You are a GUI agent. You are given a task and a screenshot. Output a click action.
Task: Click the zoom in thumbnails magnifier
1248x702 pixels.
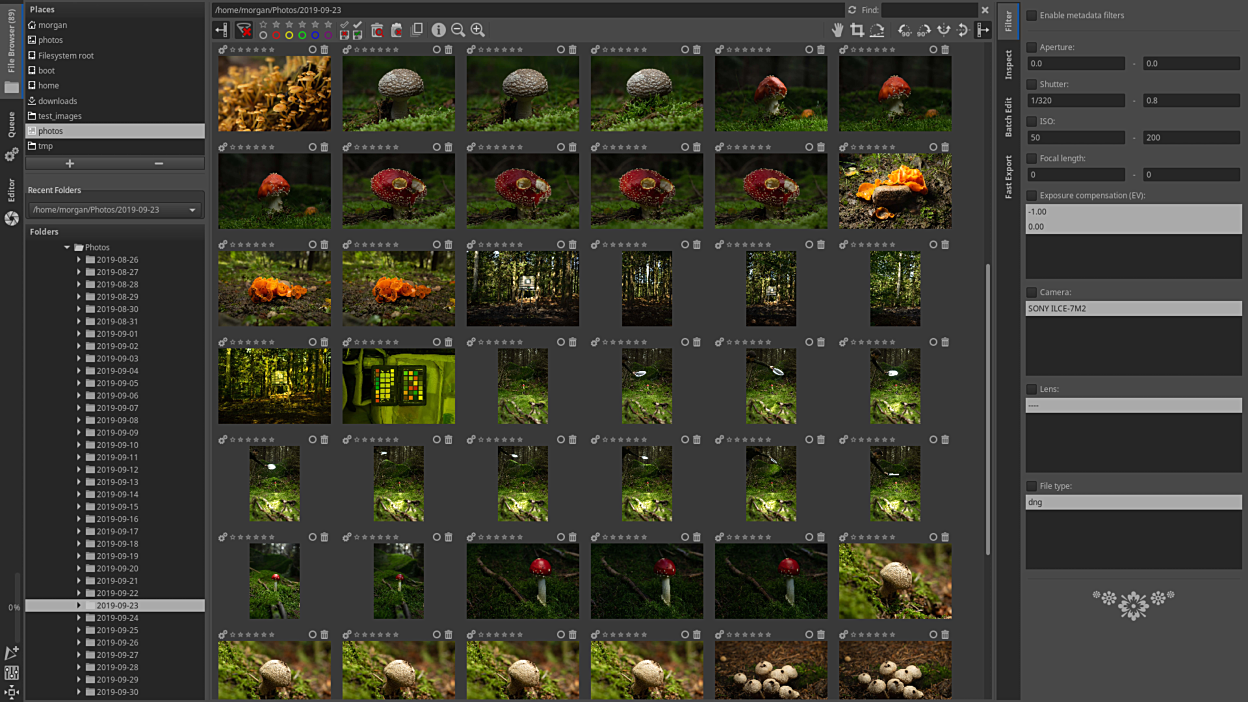478,31
